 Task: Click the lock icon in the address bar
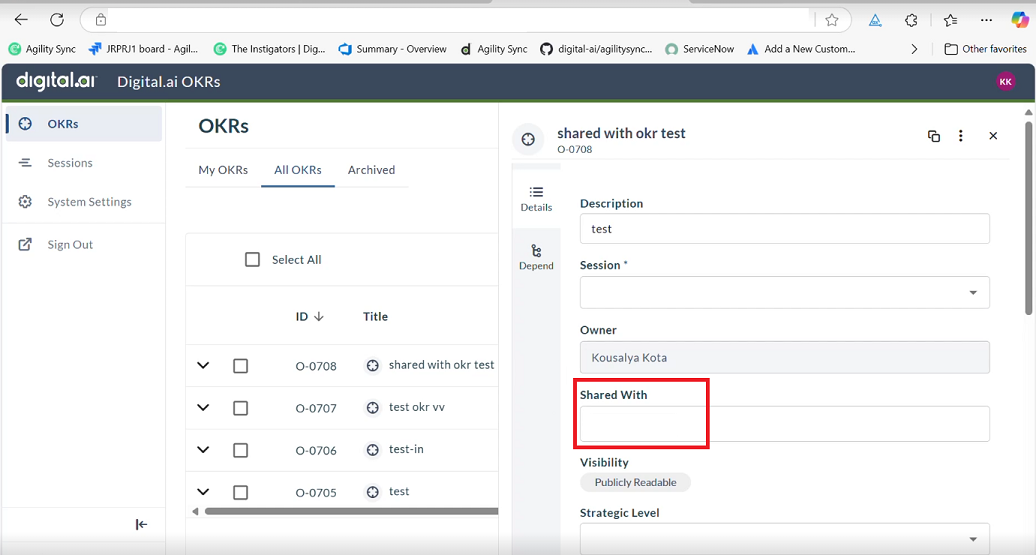coord(100,20)
